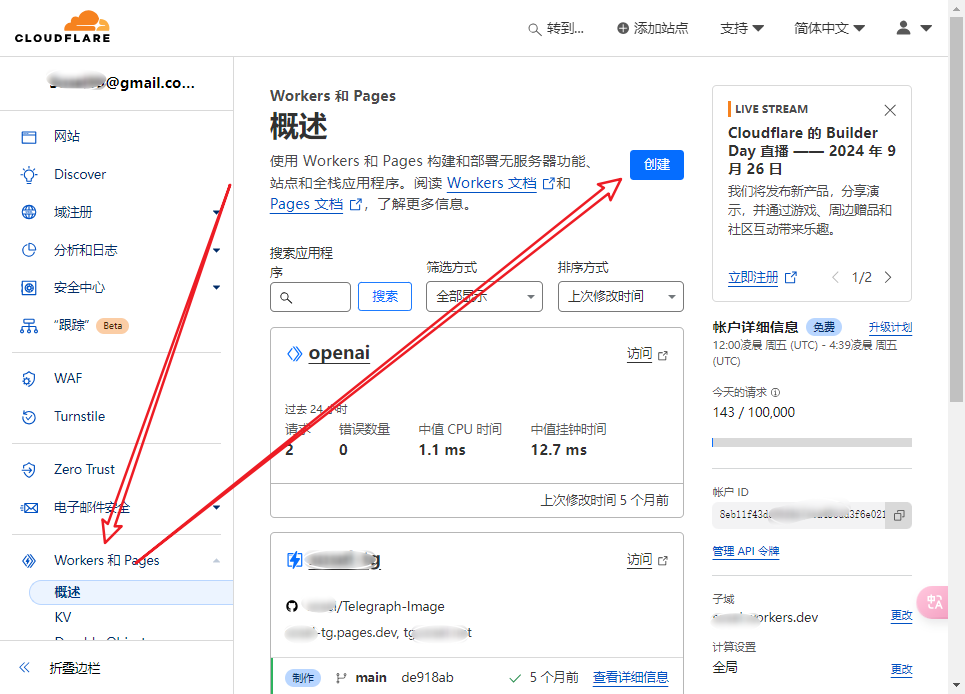965x694 pixels.
Task: Open the 排序方式 sort dropdown
Action: coord(620,296)
